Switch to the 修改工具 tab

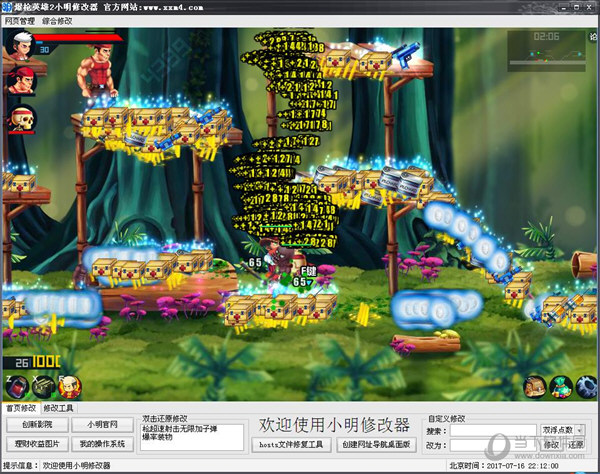coord(58,408)
